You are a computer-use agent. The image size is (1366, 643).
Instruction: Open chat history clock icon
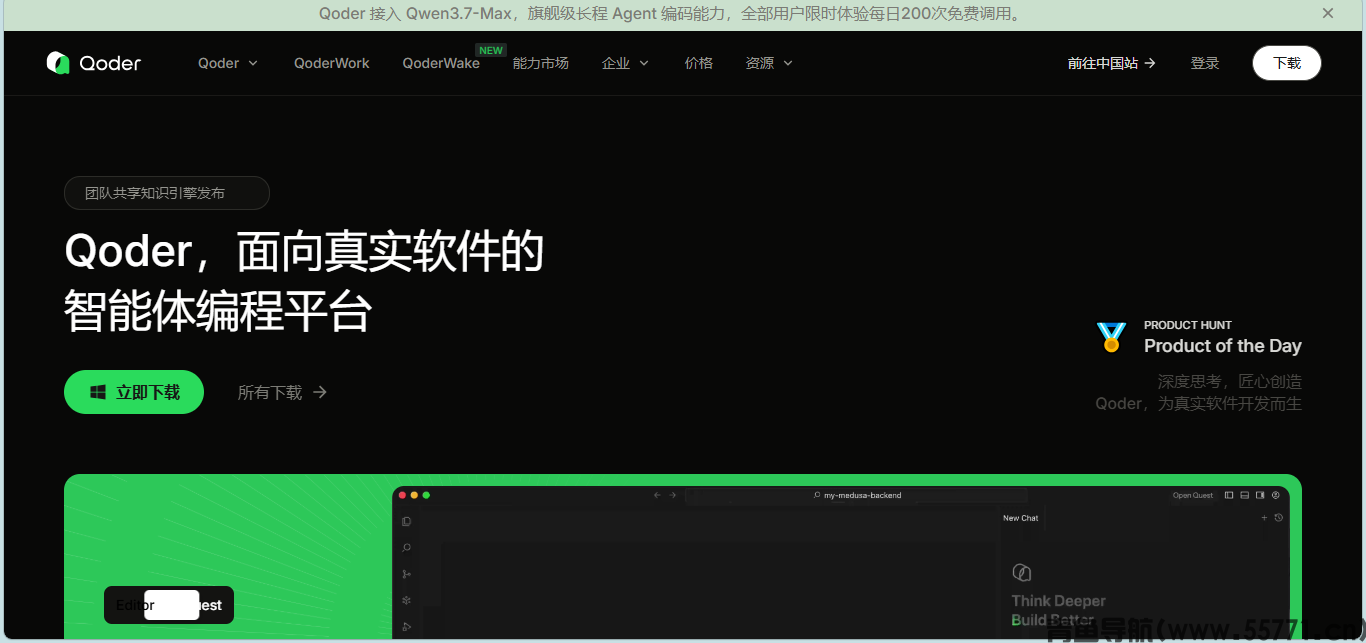pos(1278,518)
